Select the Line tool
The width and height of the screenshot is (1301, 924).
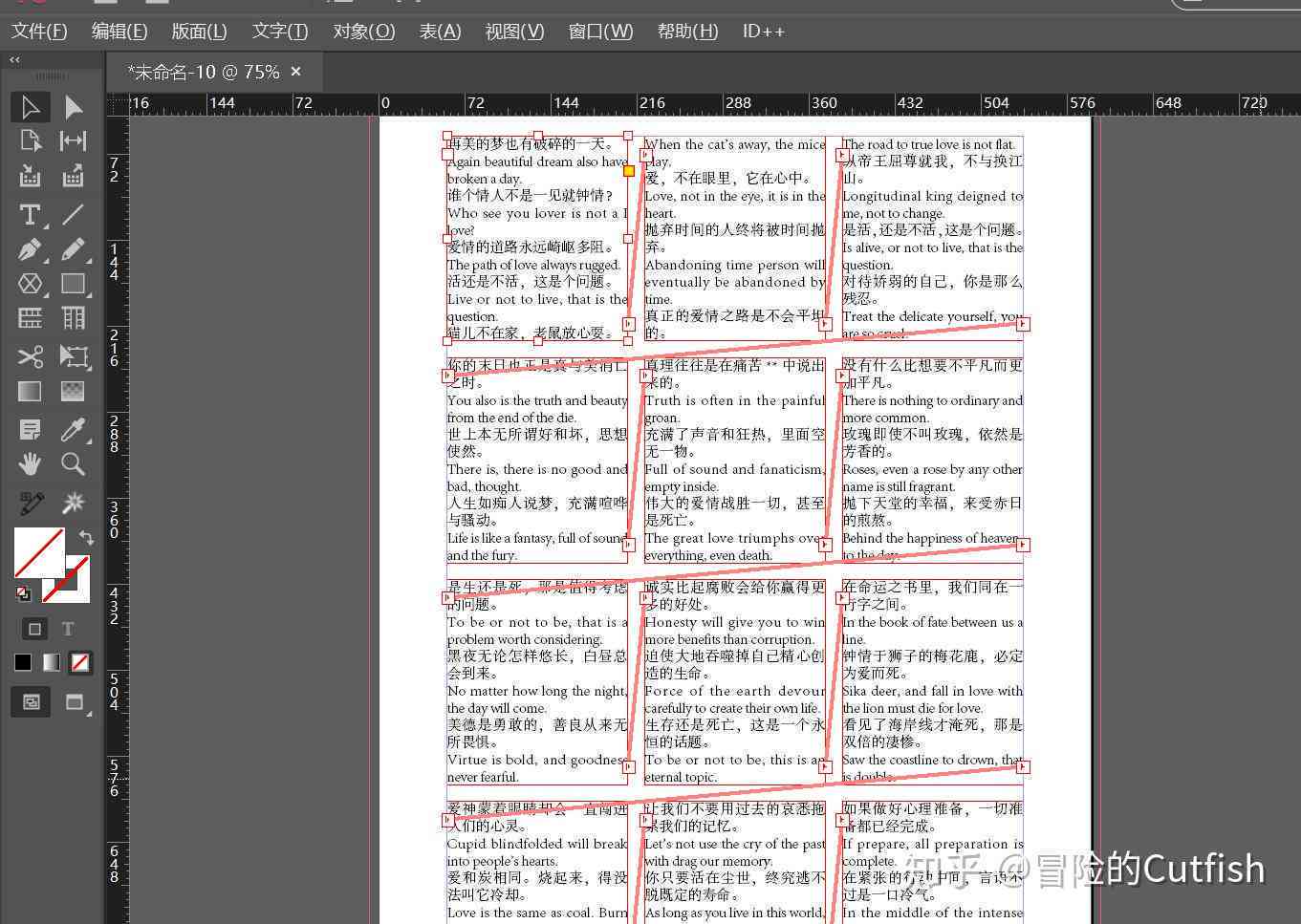coord(74,214)
